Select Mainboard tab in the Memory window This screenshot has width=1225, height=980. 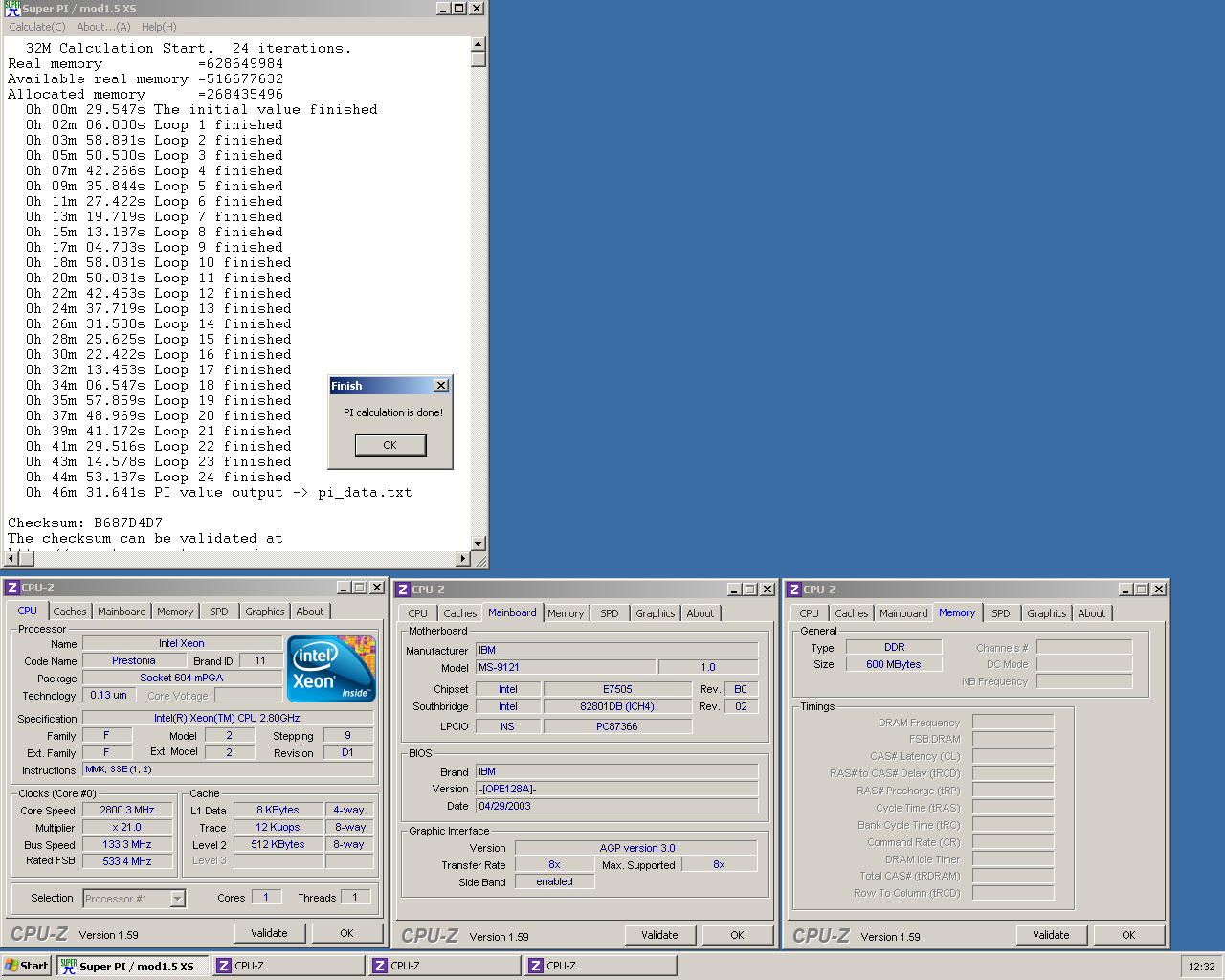(903, 613)
